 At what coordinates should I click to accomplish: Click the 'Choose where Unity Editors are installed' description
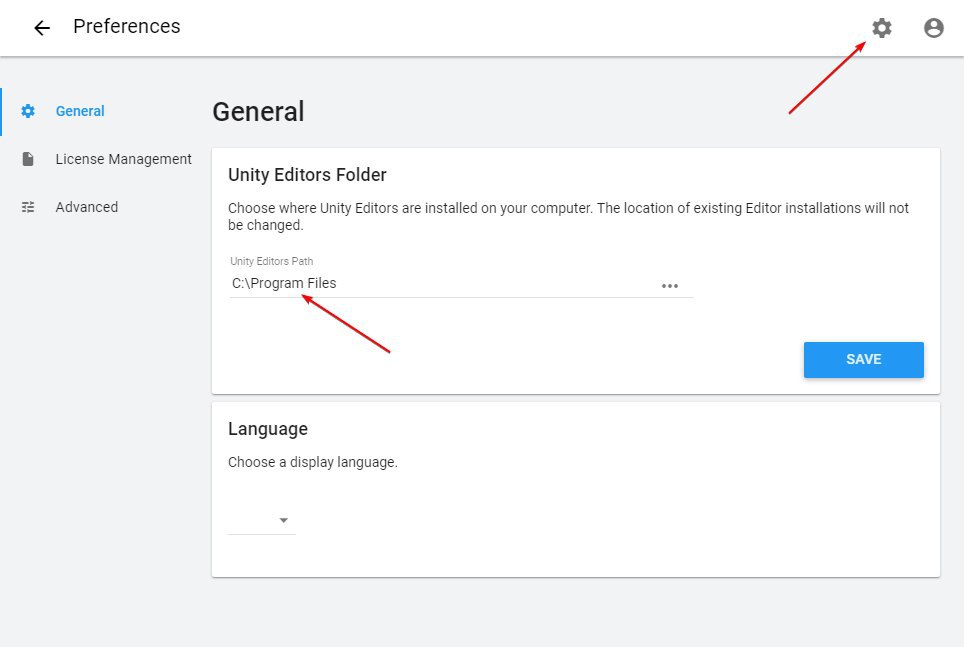click(568, 216)
